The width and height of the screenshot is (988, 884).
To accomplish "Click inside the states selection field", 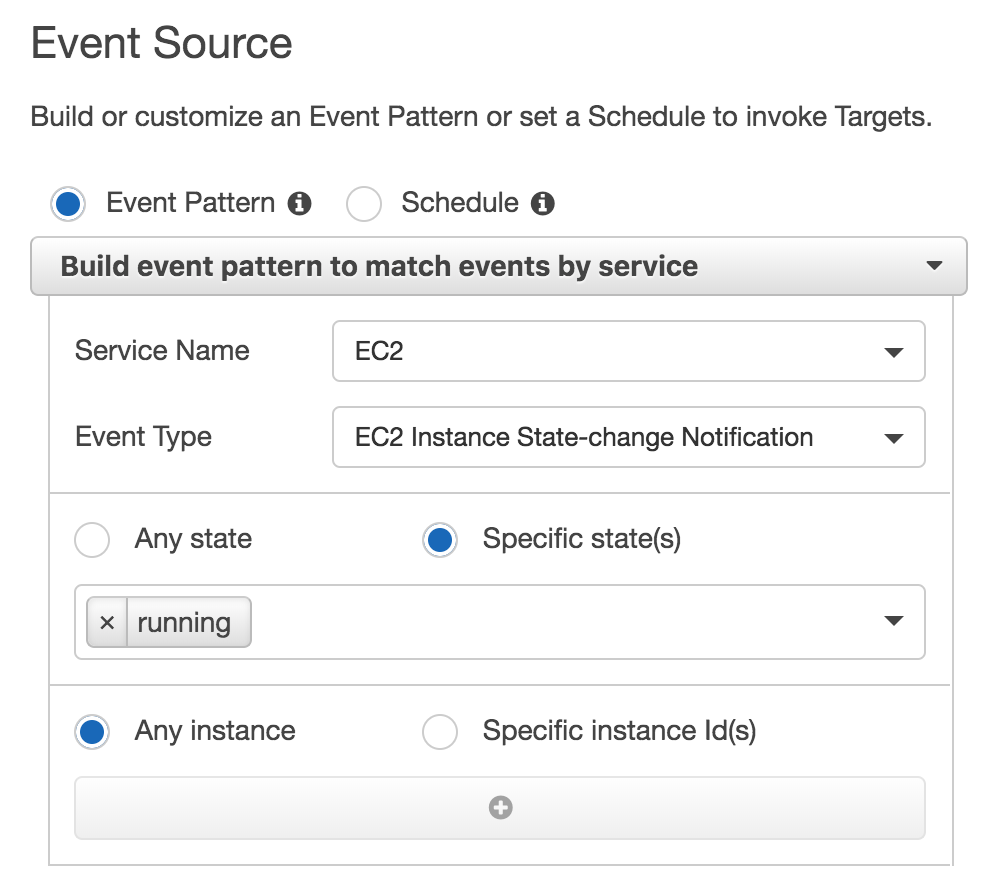I will [x=560, y=623].
